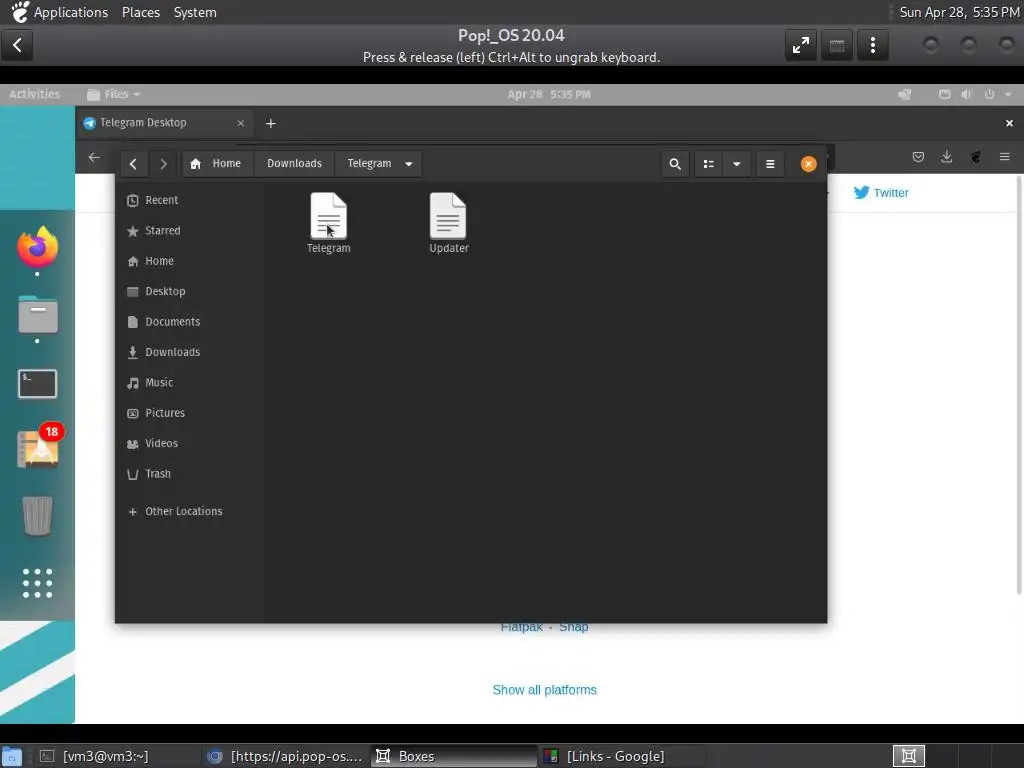Open Trash in Files sidebar

coord(189,474)
